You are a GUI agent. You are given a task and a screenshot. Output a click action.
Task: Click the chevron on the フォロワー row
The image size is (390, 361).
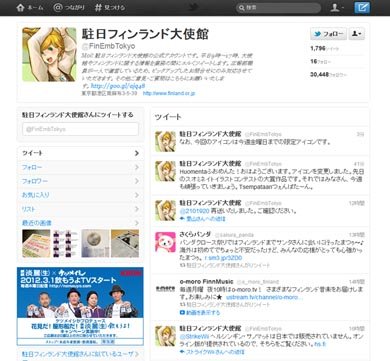click(x=137, y=181)
